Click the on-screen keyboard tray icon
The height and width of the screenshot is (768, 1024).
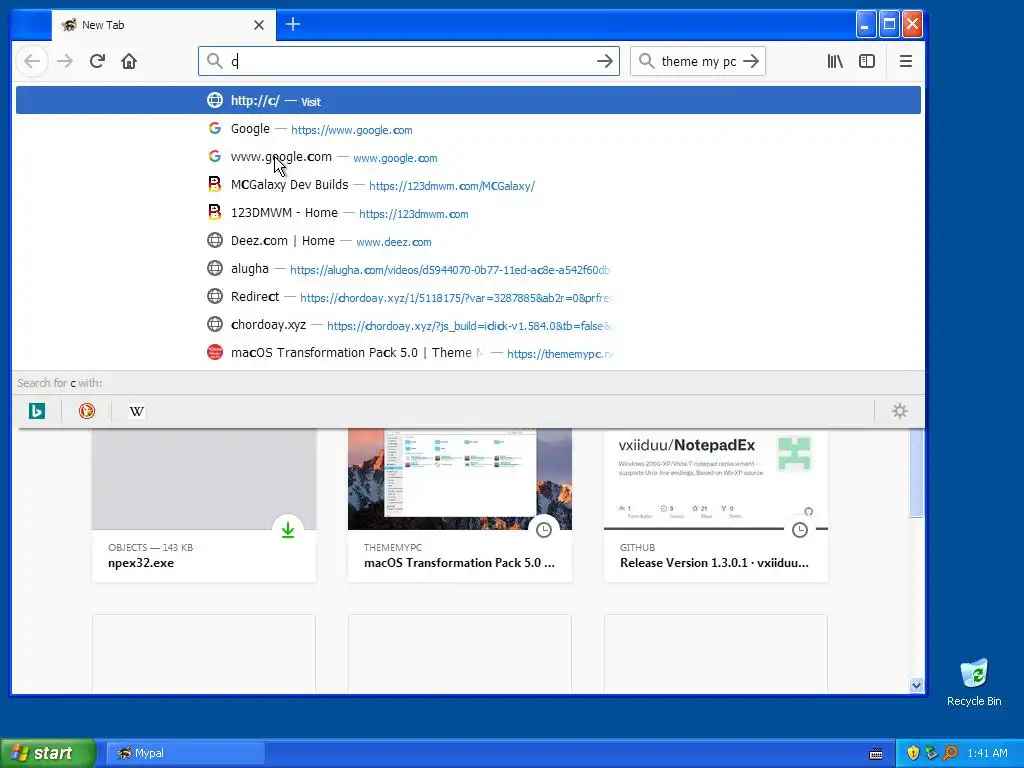[876, 754]
